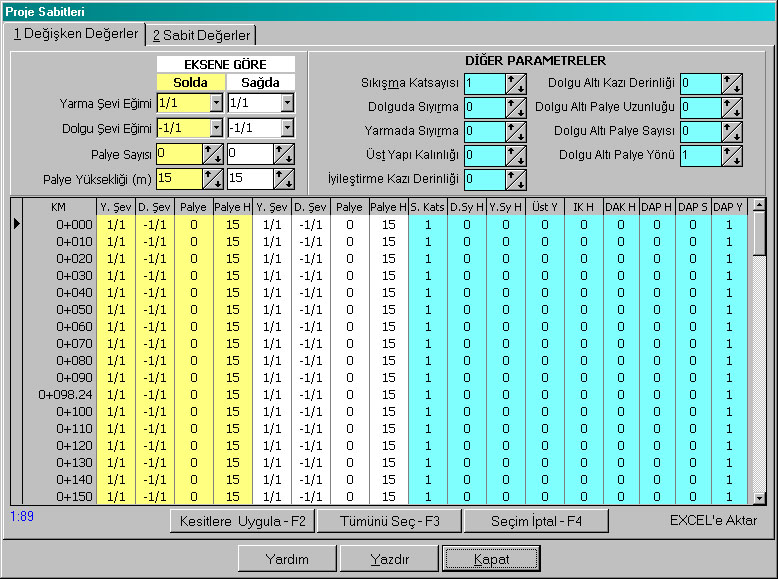Click spinner icon next to Sıkışma Katsayısı

tap(516, 84)
